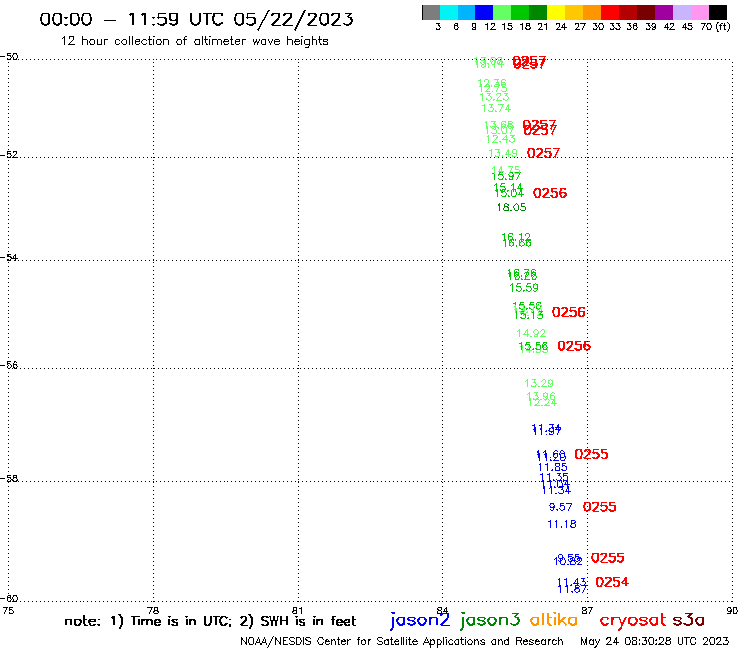Click latitude axis label -52
Viewport: 740px width, 650px height.
[9, 154]
